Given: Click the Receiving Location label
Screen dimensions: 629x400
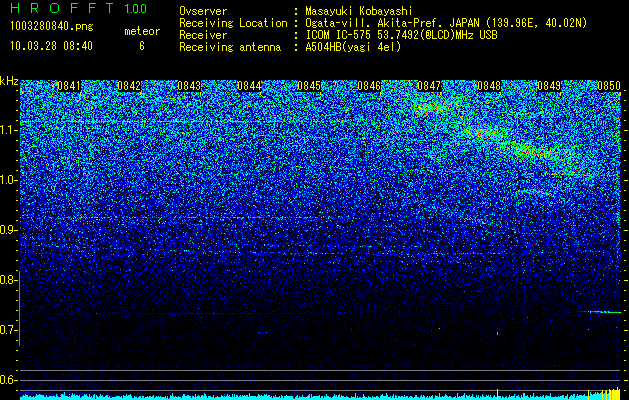Looking at the screenshot, I should 233,23.
